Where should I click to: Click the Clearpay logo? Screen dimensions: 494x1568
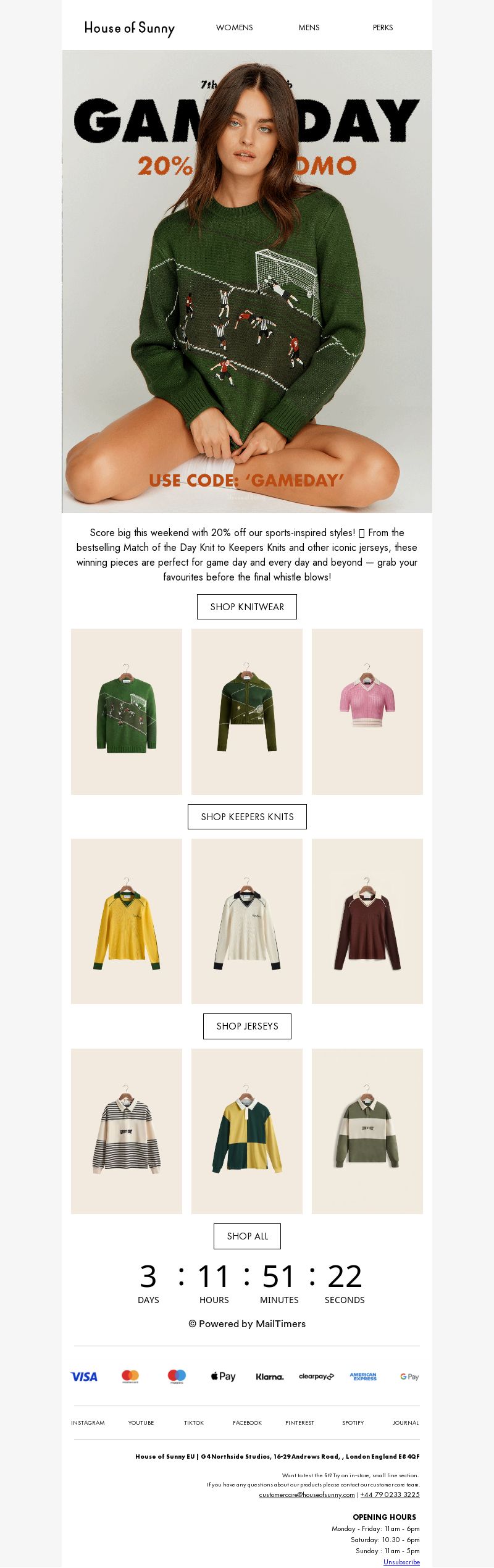pyautogui.click(x=316, y=1377)
